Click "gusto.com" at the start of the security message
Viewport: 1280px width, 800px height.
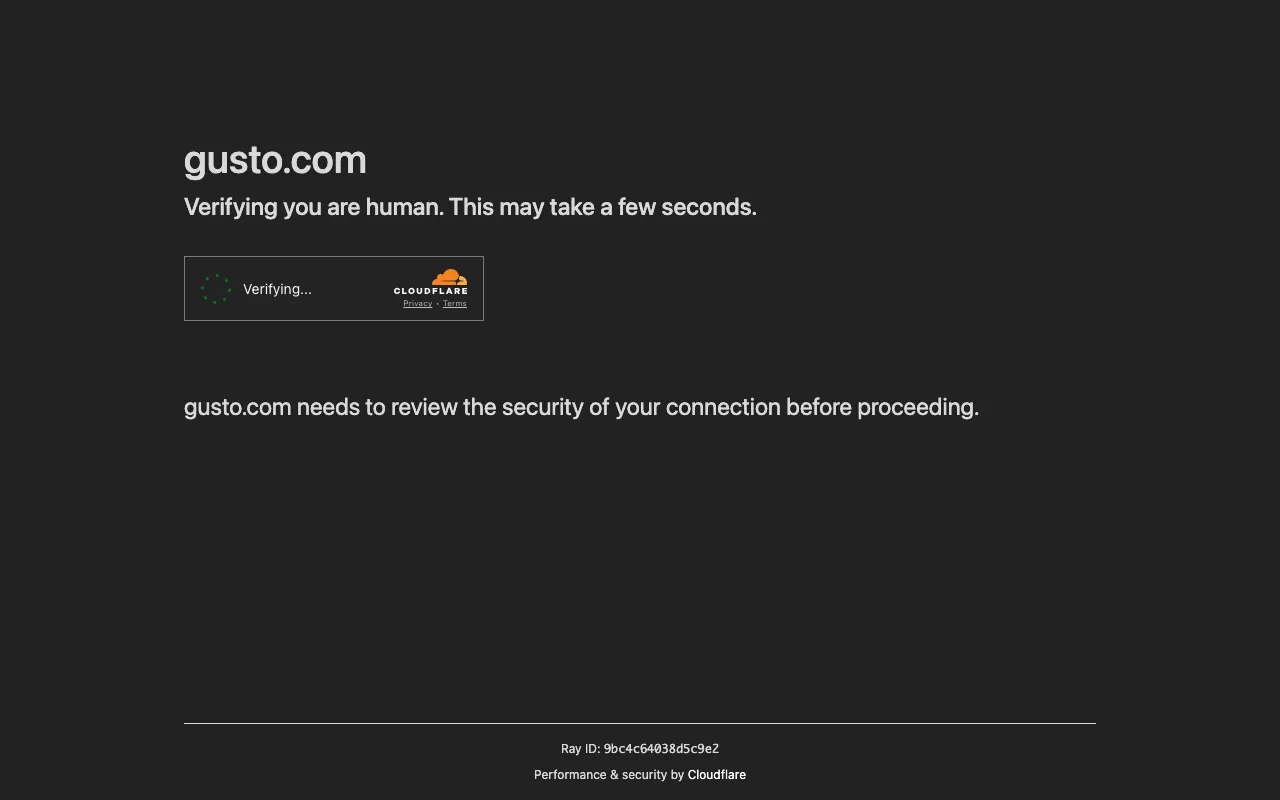237,407
